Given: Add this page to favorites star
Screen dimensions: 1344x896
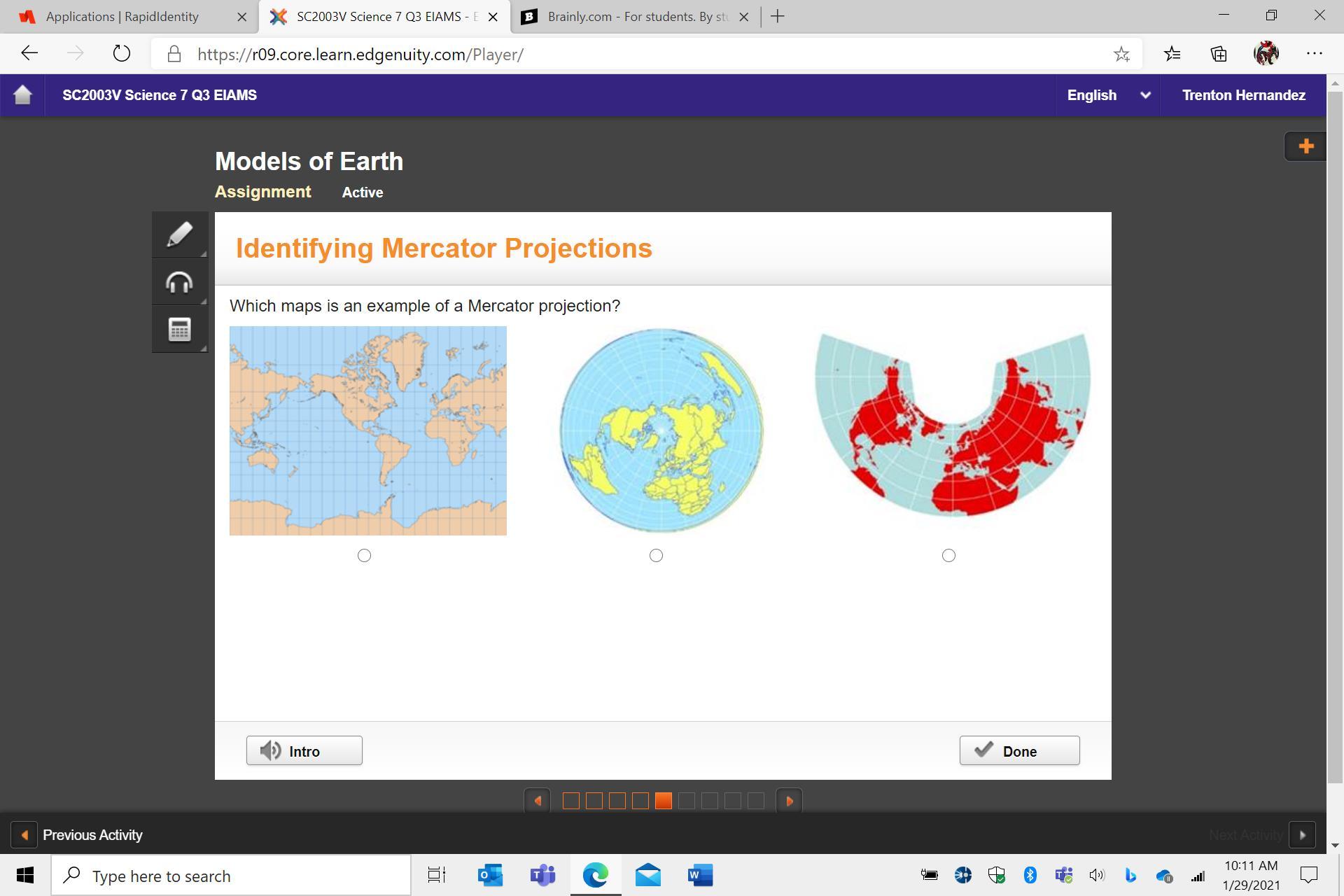Looking at the screenshot, I should [x=1121, y=55].
